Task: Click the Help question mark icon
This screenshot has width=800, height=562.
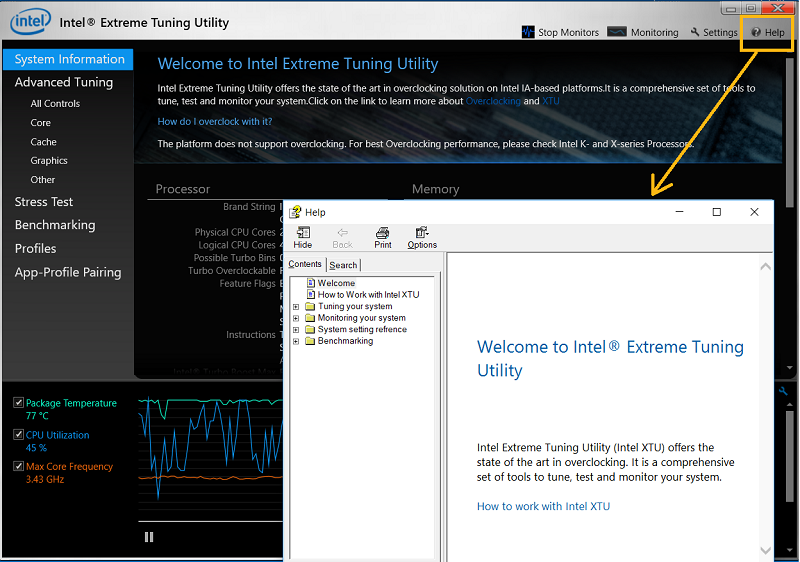Action: [x=756, y=32]
